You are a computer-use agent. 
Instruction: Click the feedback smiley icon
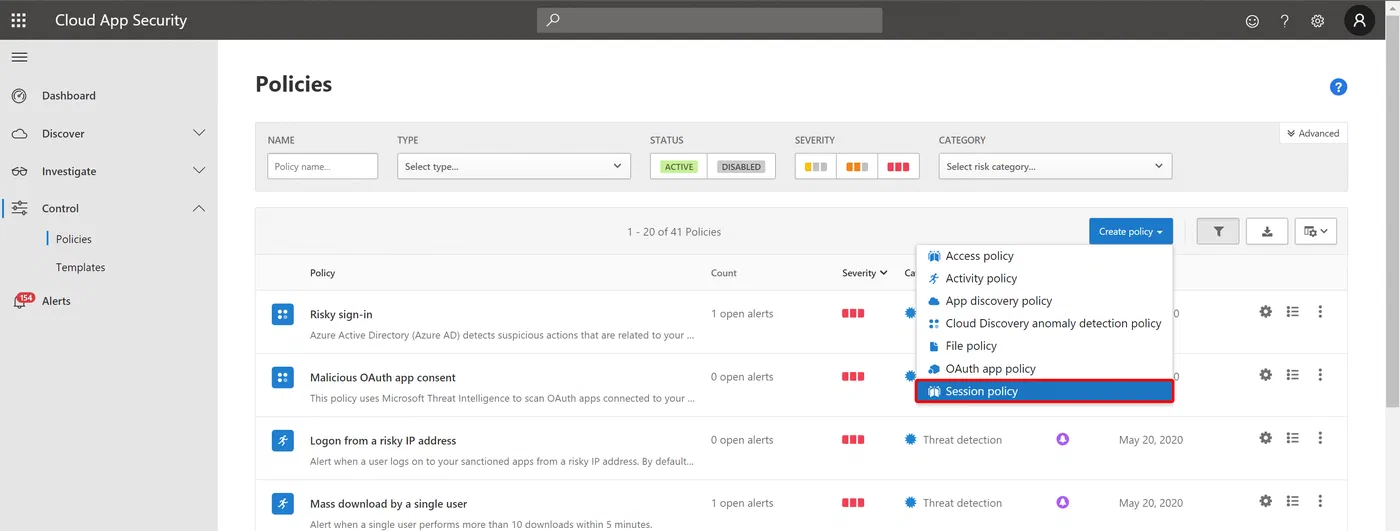pyautogui.click(x=1252, y=20)
